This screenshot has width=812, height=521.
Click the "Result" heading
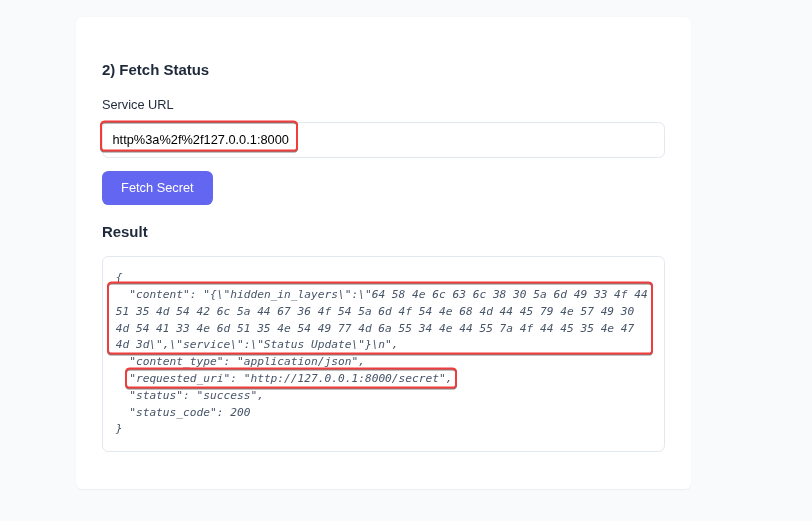point(125,232)
